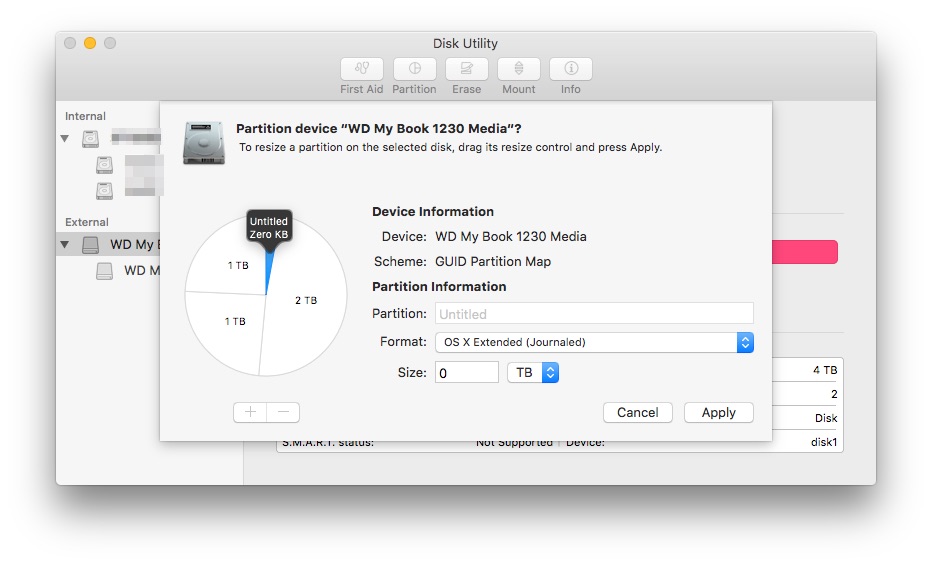Screen dimensions: 932x565
Task: Open the TB size unit dropdown
Action: 533,373
